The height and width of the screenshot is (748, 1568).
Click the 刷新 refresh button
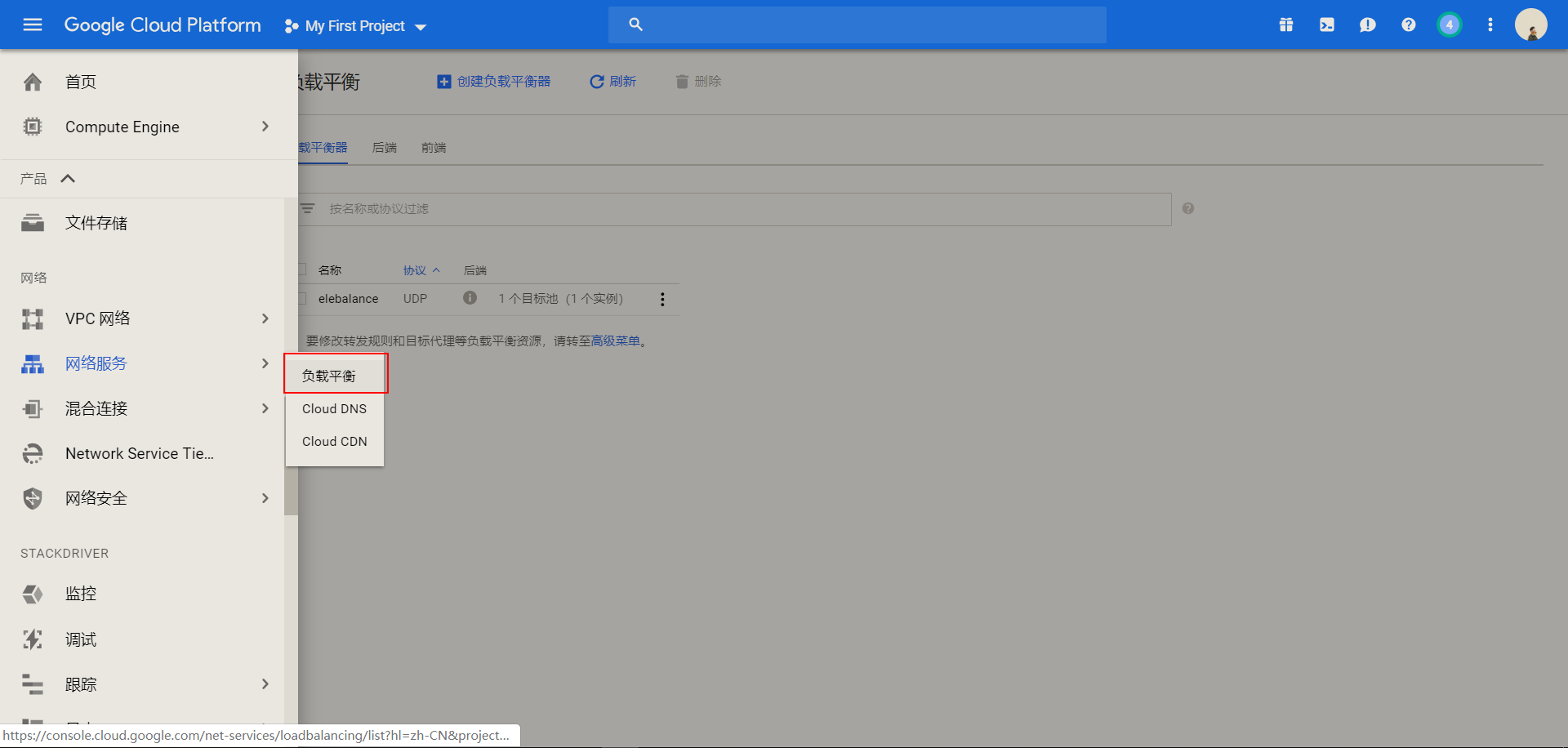pos(613,82)
